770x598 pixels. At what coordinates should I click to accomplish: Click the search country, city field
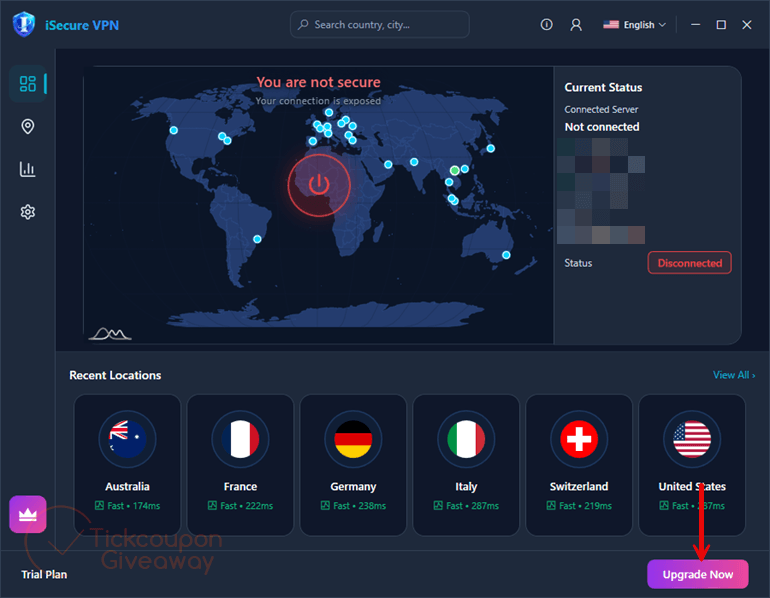point(380,25)
